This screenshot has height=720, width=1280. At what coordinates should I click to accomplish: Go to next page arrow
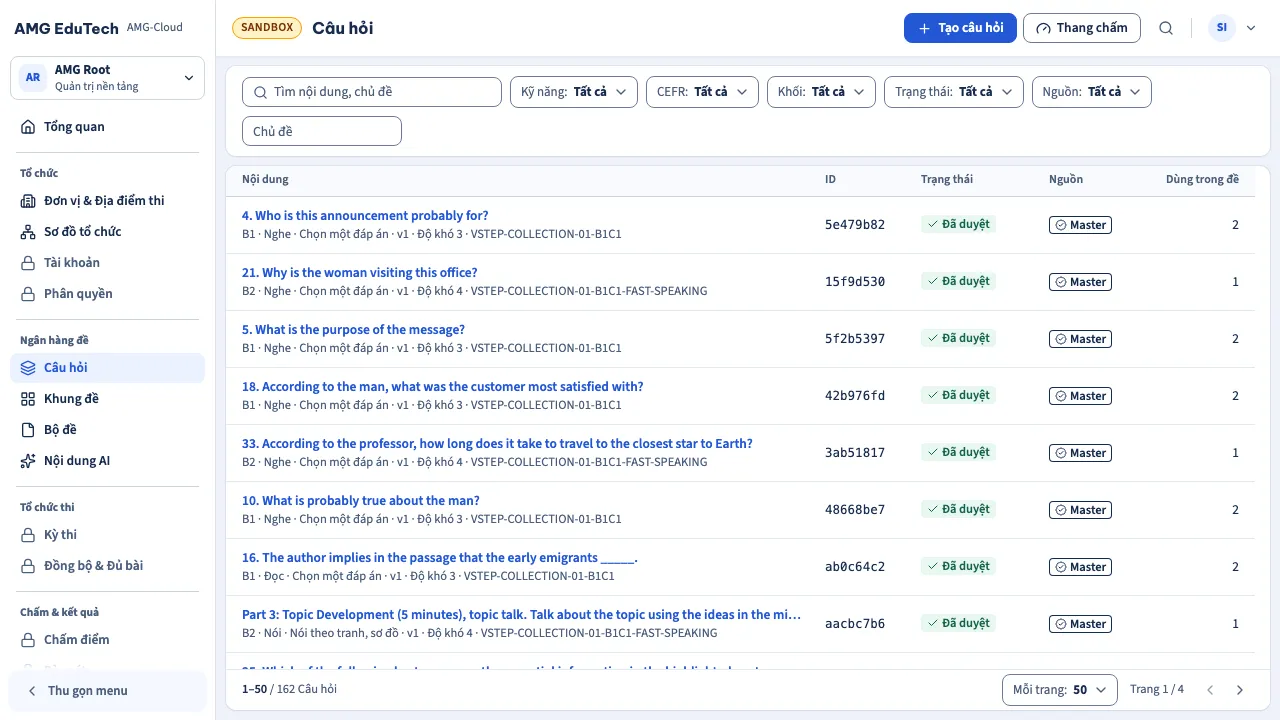[1240, 690]
